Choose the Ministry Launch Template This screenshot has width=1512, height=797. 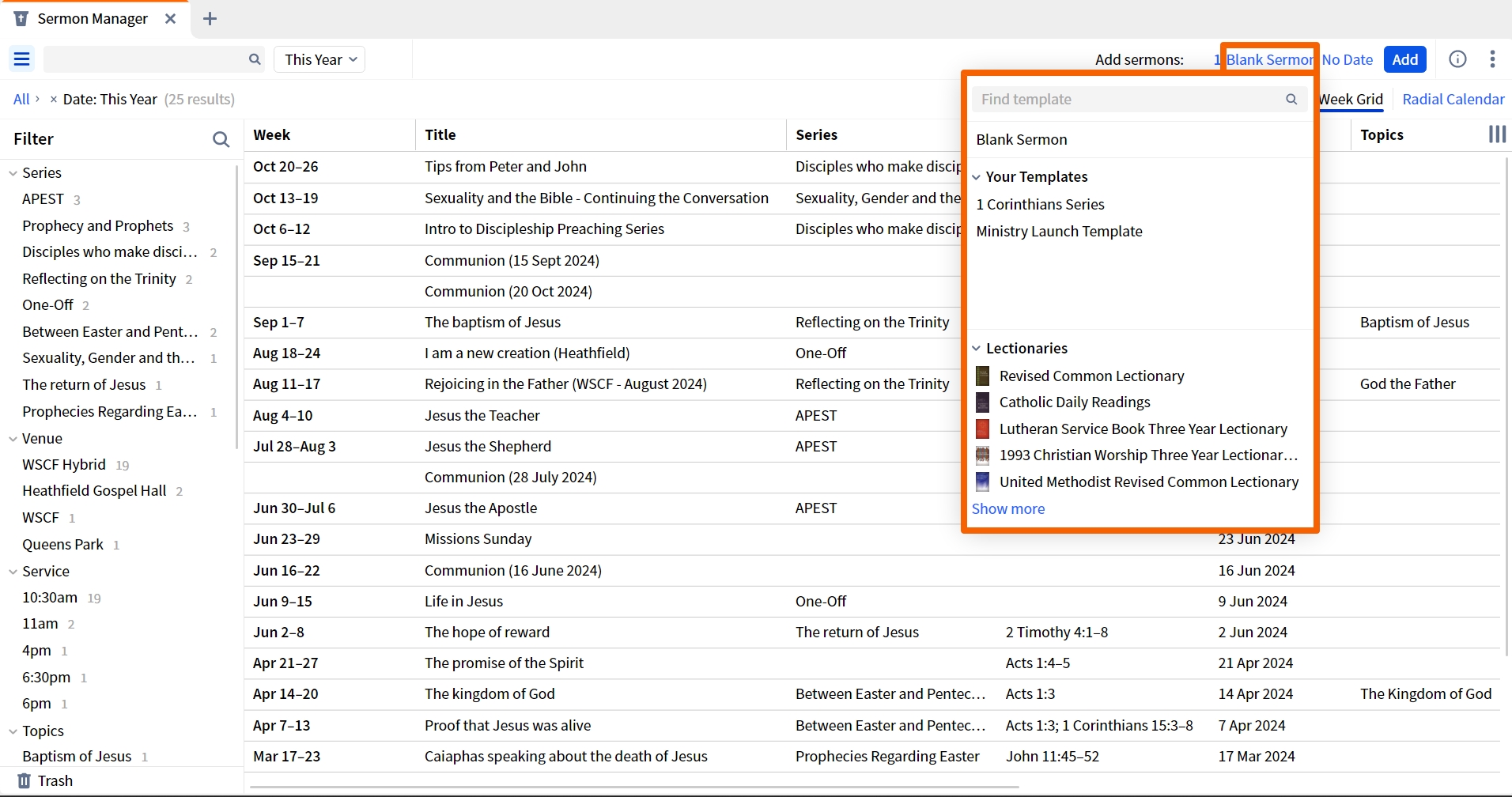(1059, 232)
